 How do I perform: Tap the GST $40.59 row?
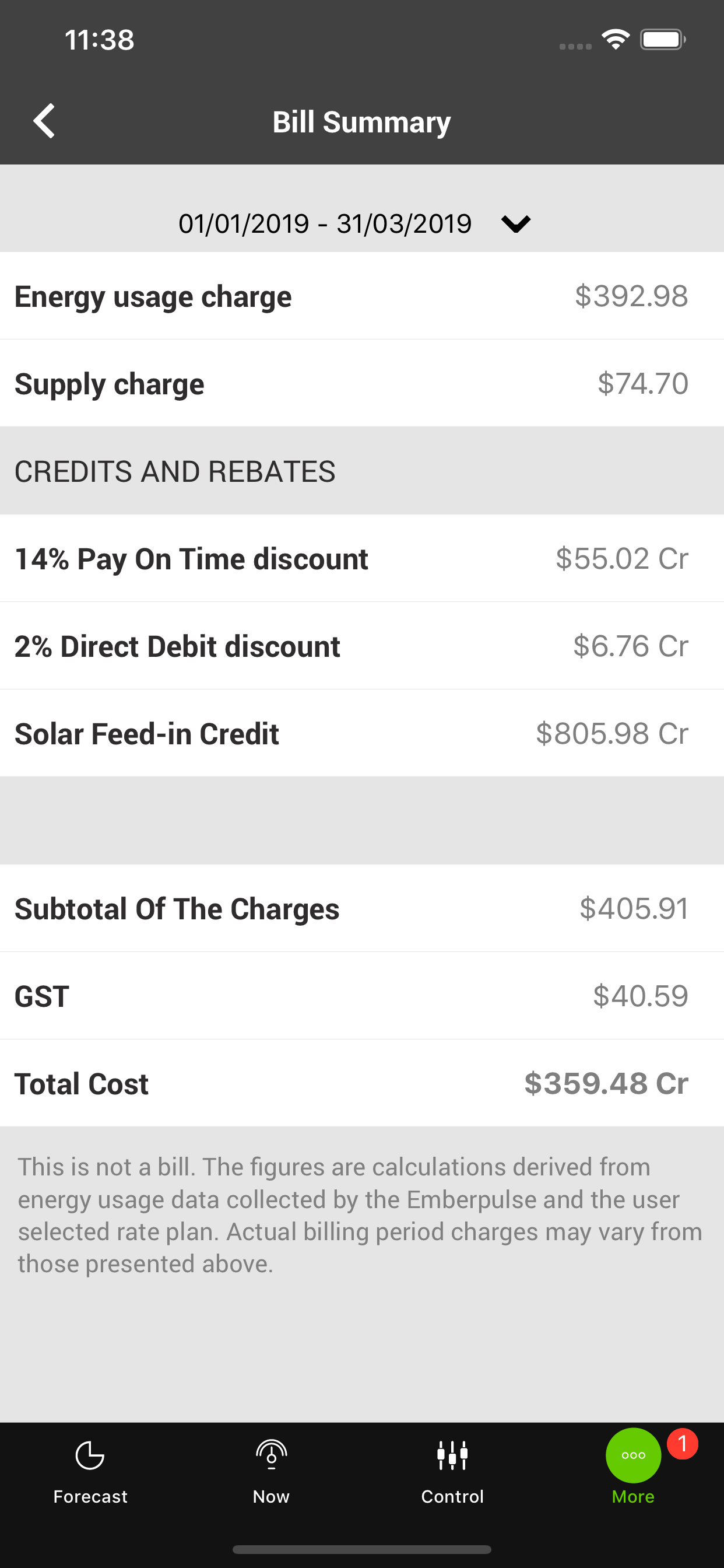(x=362, y=996)
